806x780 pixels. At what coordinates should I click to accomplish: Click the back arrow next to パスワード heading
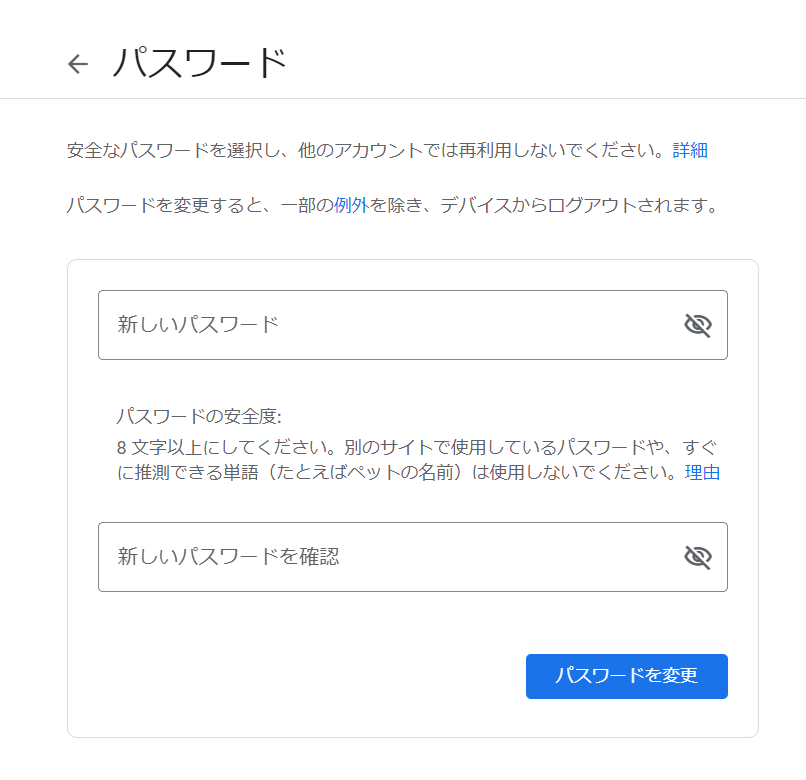77,63
